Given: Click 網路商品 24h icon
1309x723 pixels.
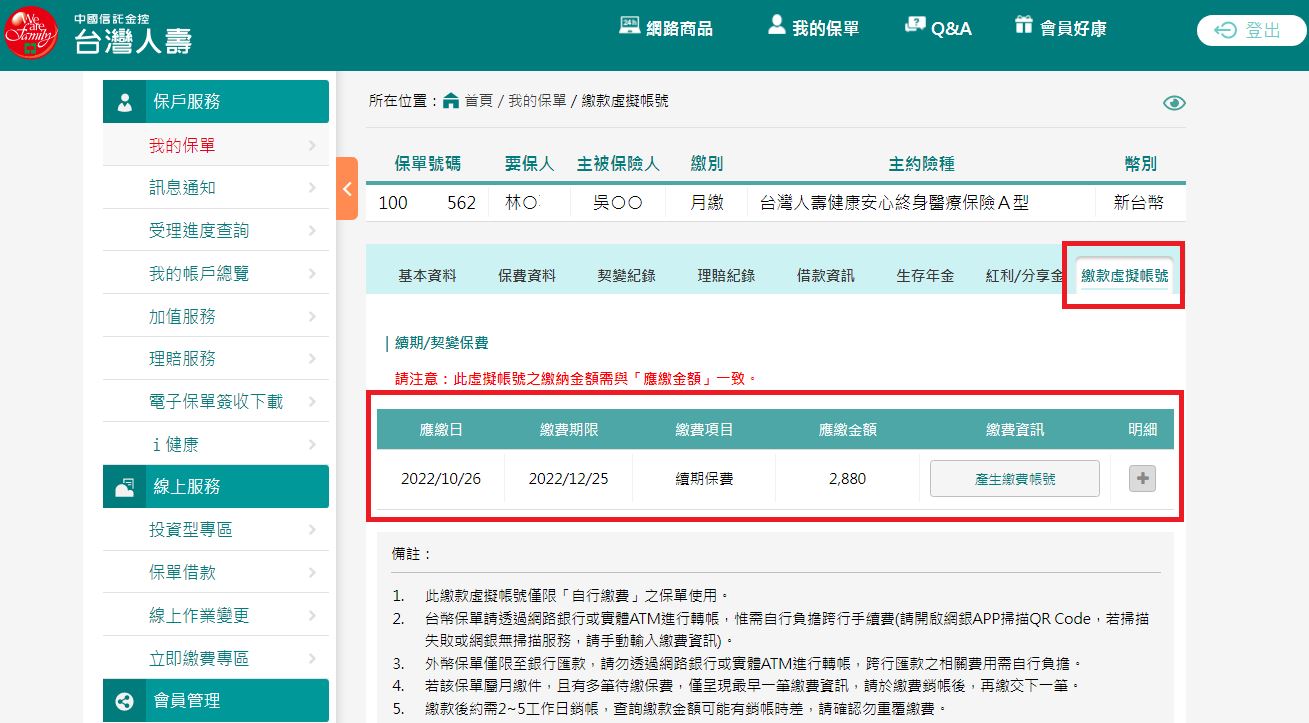Looking at the screenshot, I should point(630,26).
